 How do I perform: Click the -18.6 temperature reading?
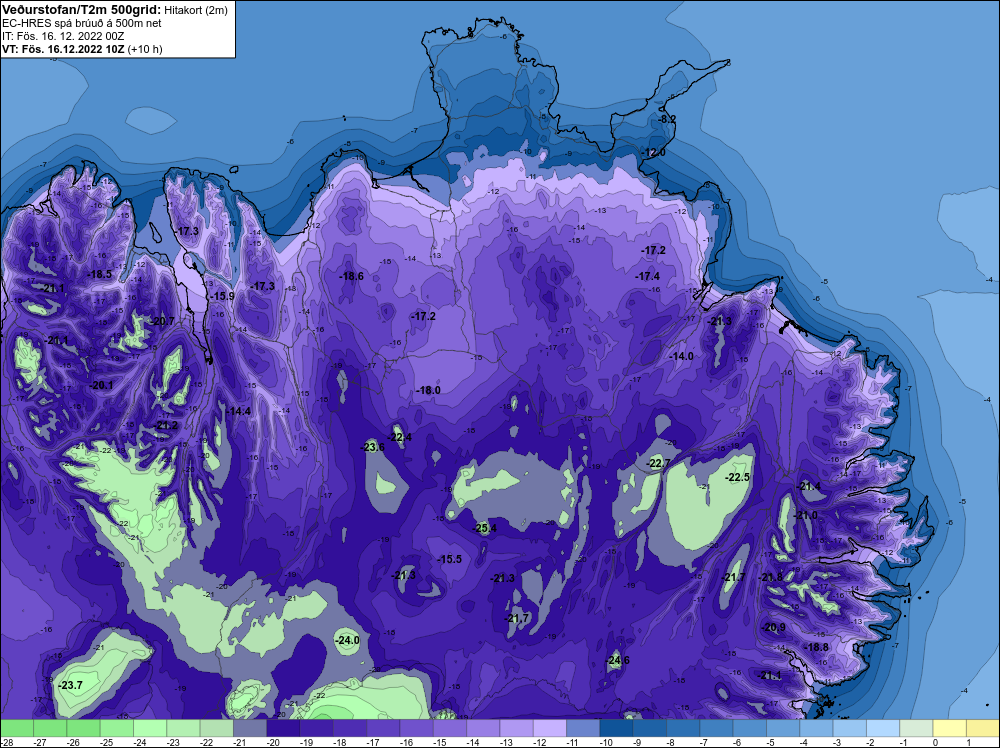tap(352, 276)
